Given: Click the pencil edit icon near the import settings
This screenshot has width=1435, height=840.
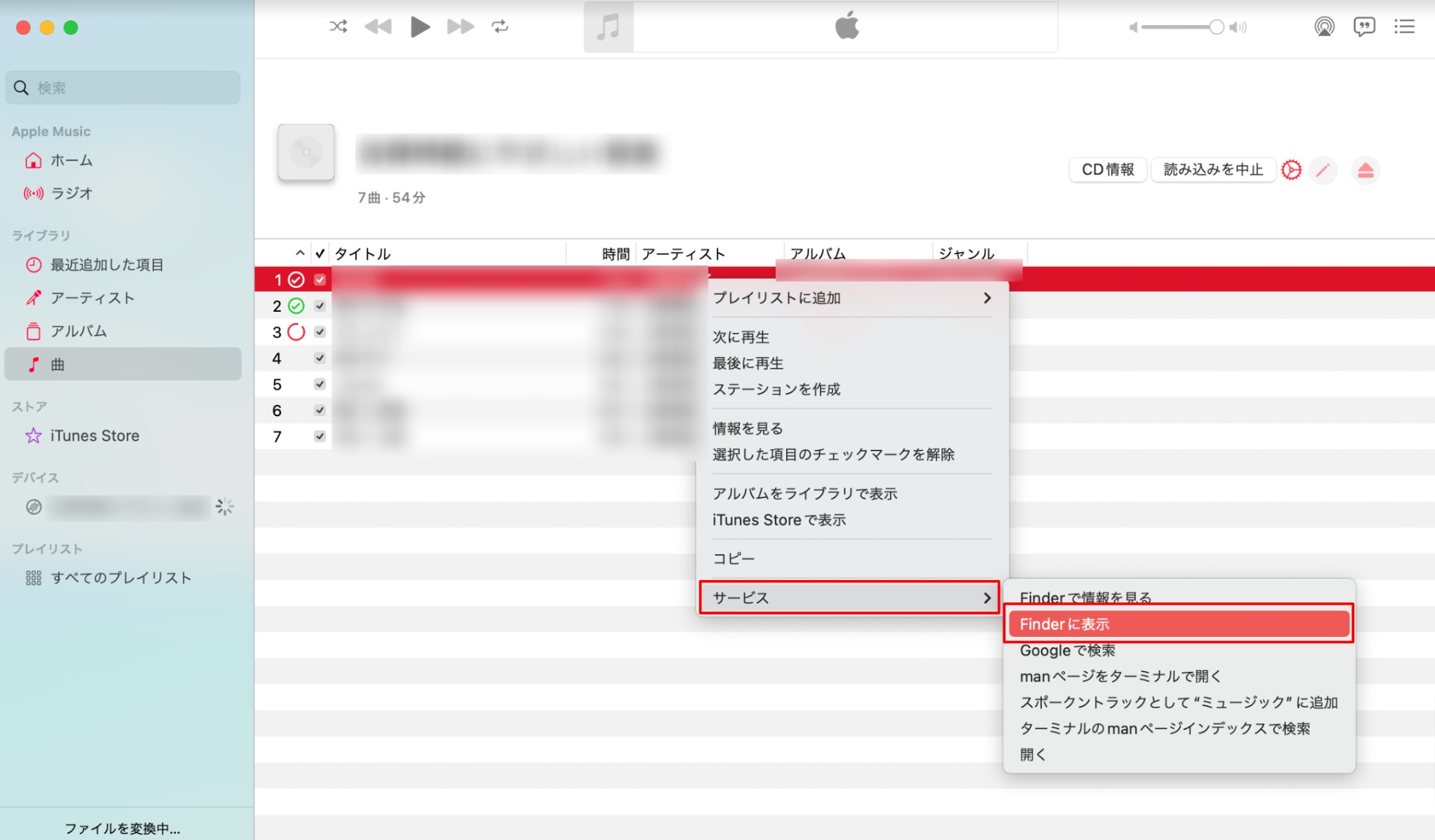Looking at the screenshot, I should coord(1323,170).
